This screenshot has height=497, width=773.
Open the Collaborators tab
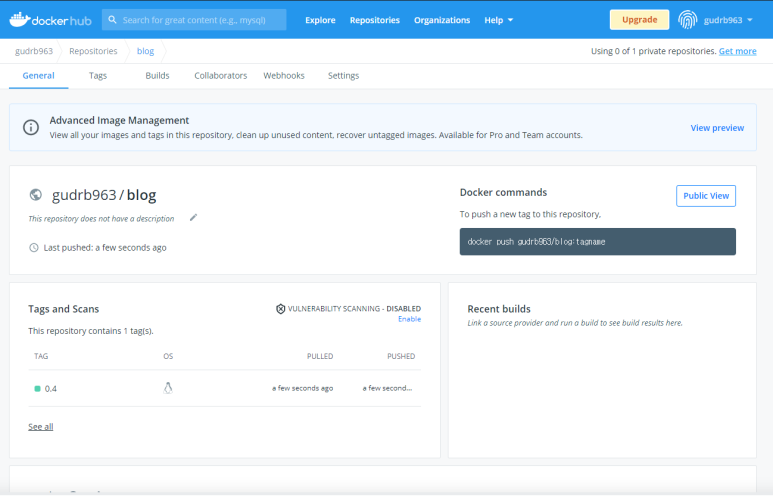pos(220,75)
